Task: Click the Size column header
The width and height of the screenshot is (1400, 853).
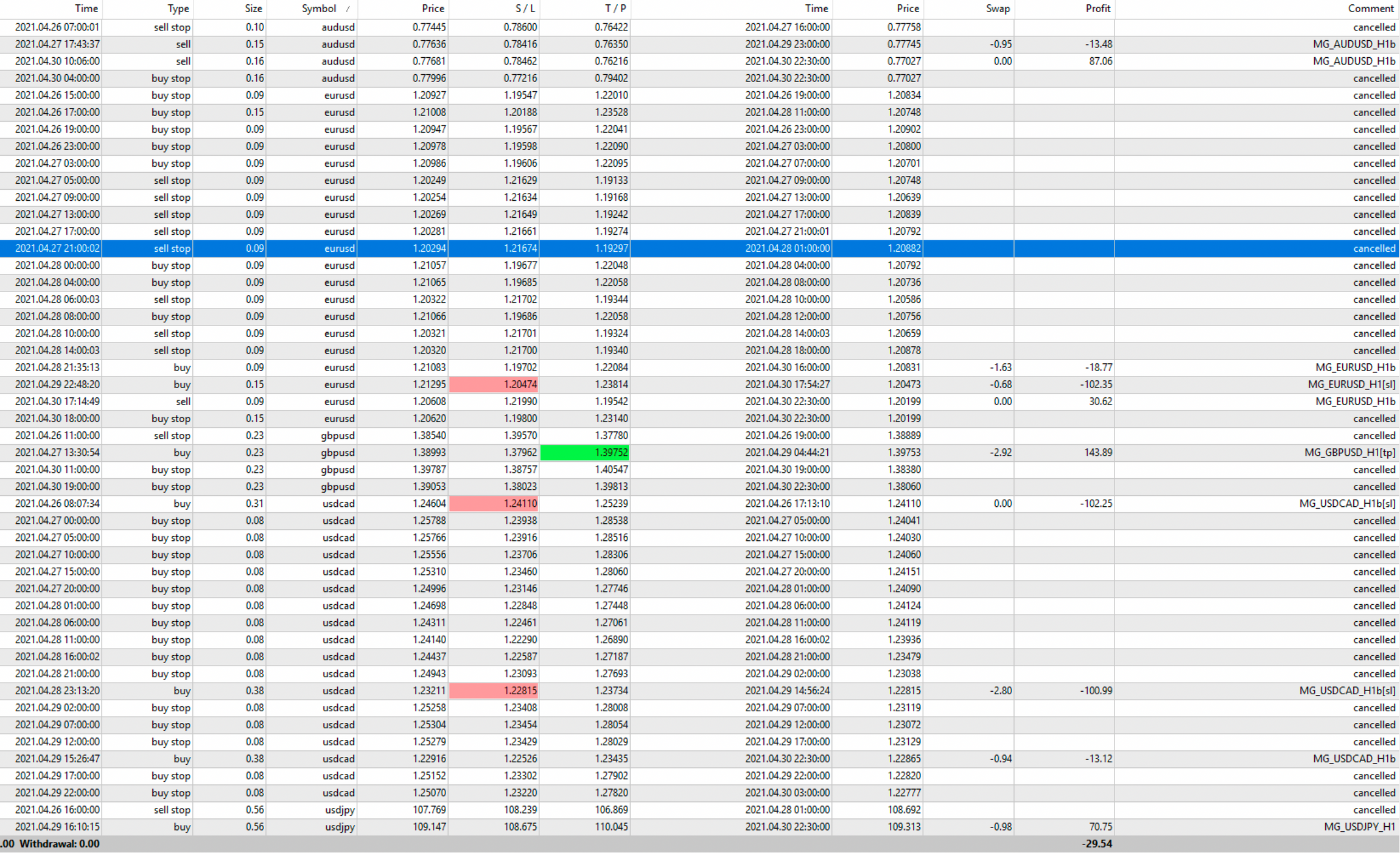Action: click(253, 9)
